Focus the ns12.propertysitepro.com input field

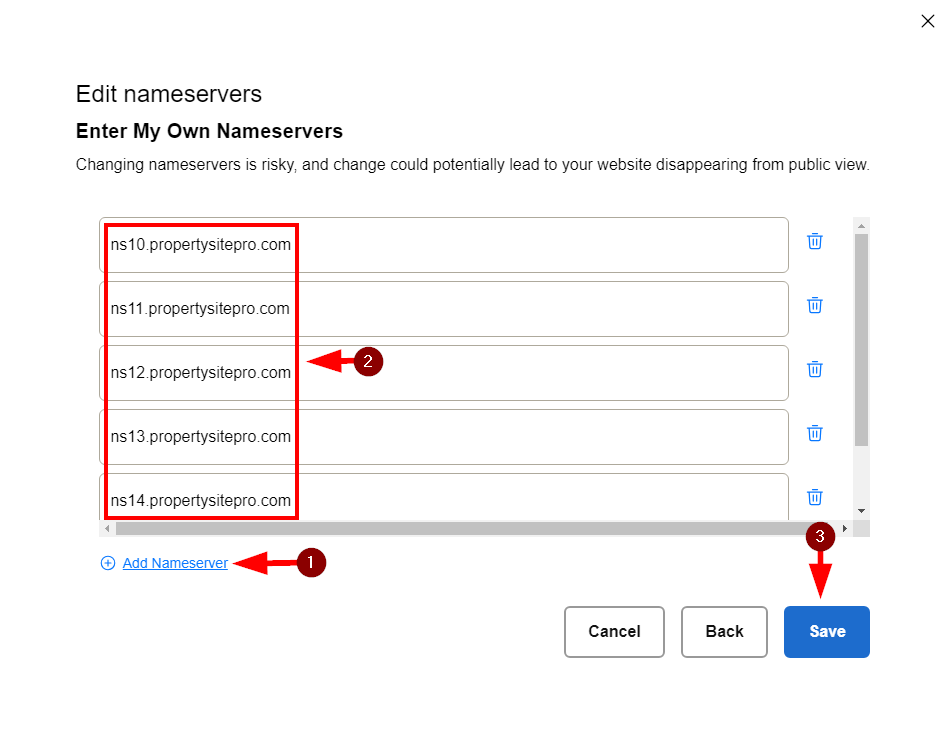tap(443, 373)
